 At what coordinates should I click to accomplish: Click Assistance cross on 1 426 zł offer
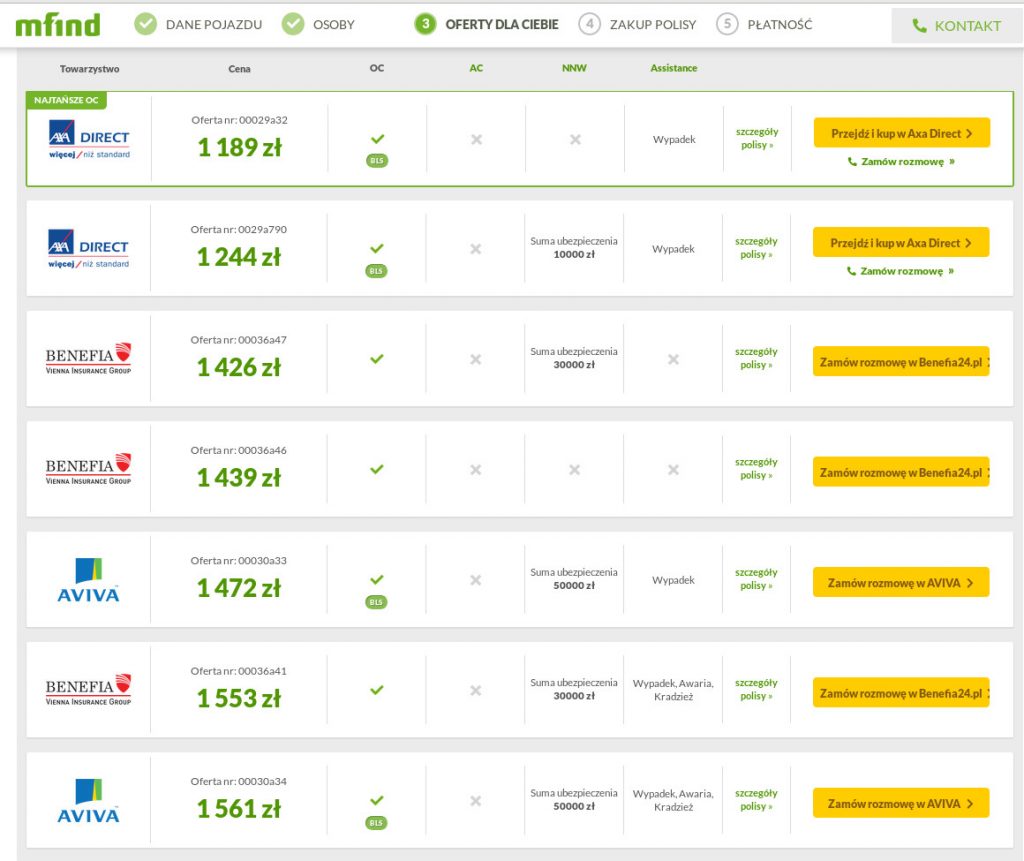(x=673, y=359)
